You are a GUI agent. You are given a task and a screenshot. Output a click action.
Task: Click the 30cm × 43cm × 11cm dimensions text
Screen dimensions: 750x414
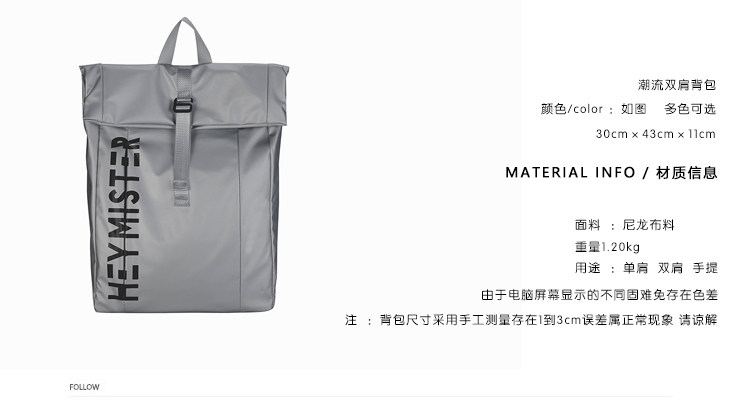click(656, 134)
